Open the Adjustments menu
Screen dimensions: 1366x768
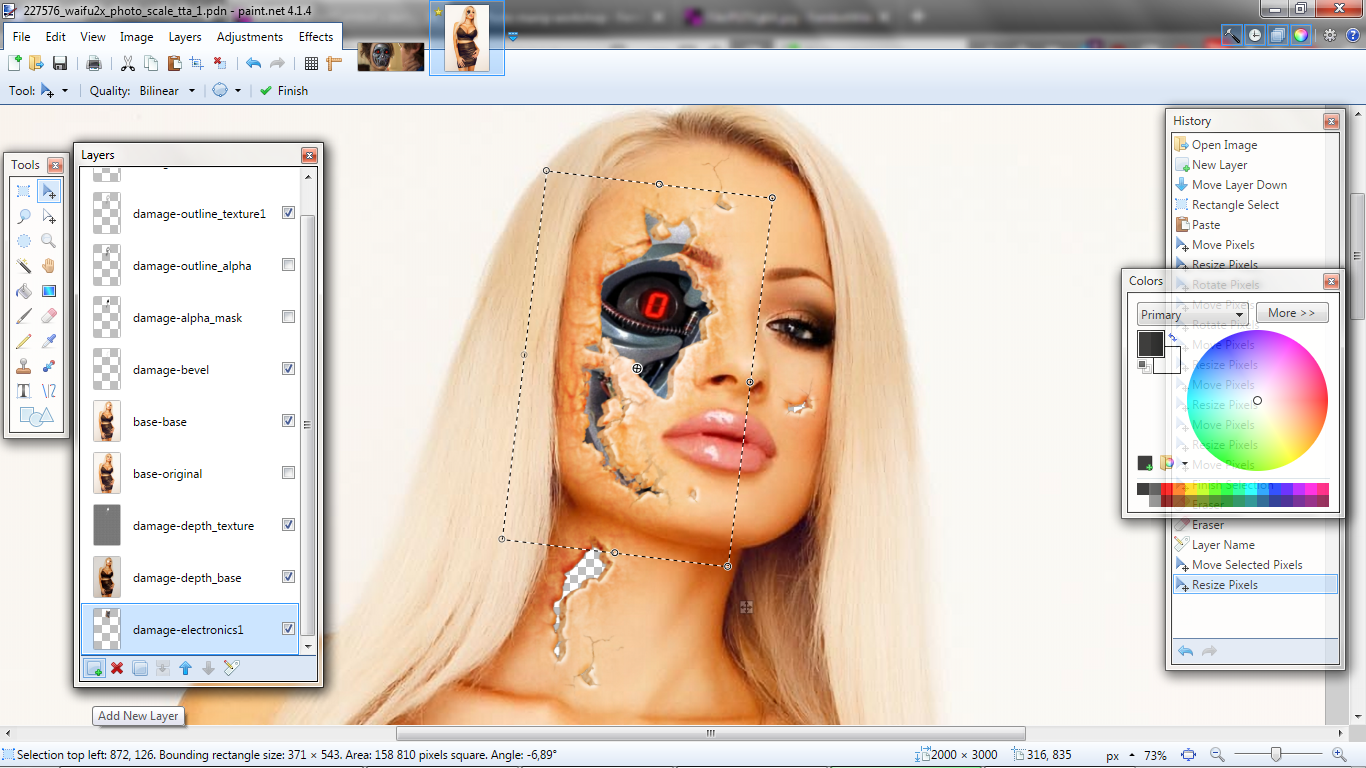(250, 37)
